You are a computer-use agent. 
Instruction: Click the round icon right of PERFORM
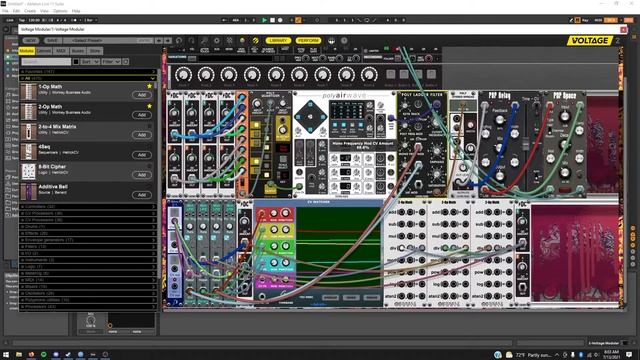click(x=331, y=40)
